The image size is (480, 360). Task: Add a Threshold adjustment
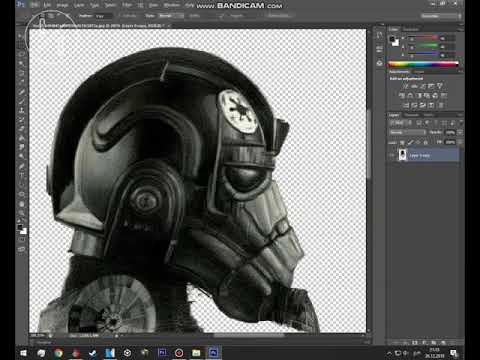tap(423, 105)
